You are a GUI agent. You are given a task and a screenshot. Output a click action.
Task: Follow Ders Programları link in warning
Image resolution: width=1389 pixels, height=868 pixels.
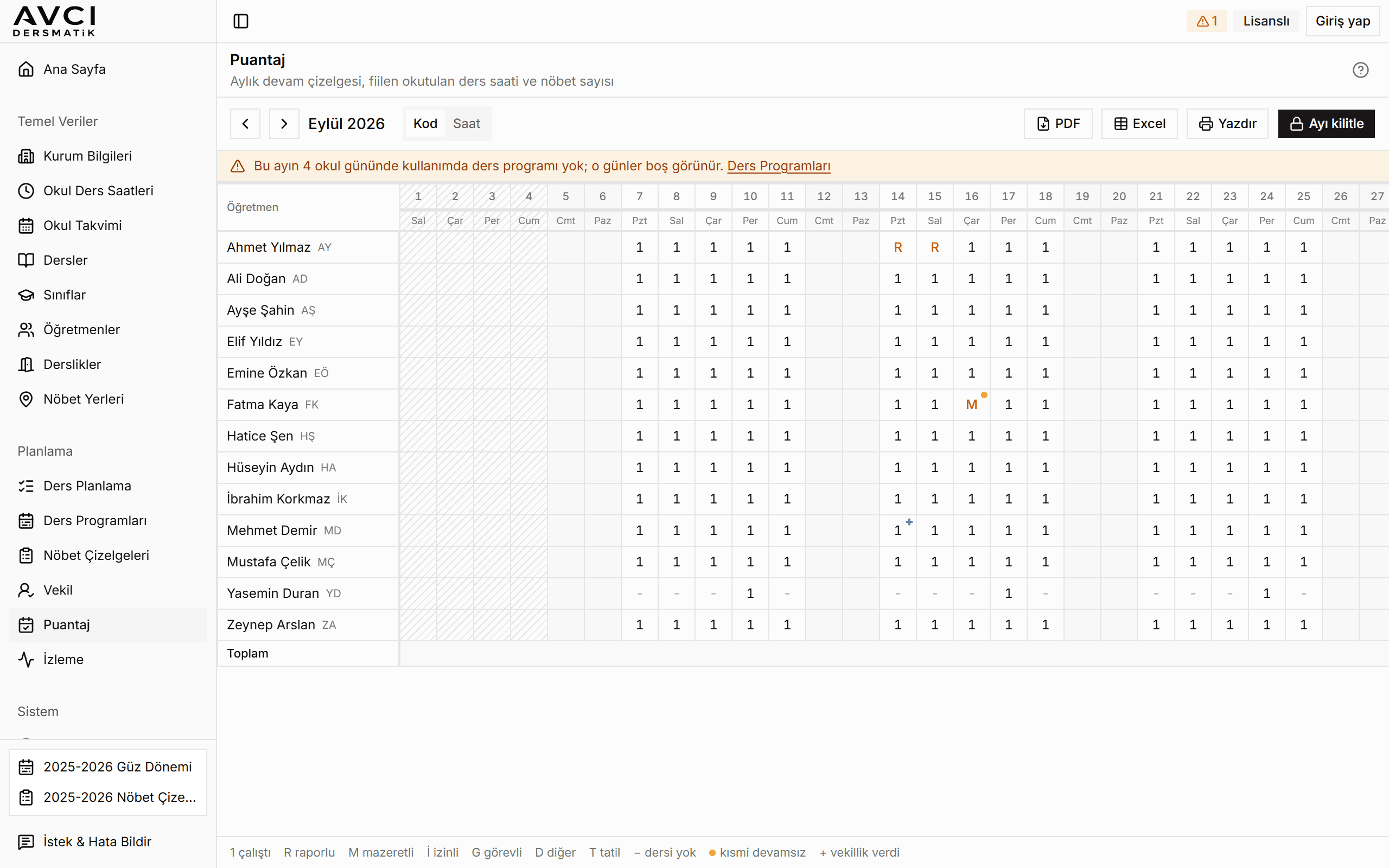pyautogui.click(x=778, y=166)
